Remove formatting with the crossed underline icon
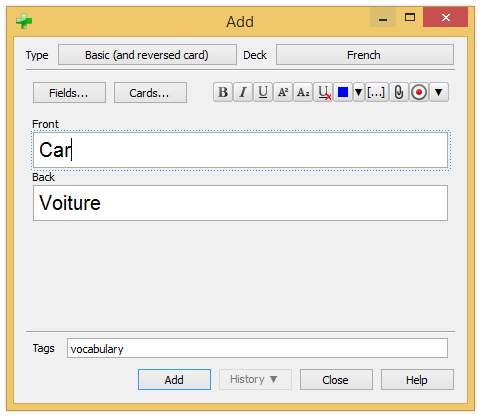Viewport: 488px width, 420px height. [323, 92]
